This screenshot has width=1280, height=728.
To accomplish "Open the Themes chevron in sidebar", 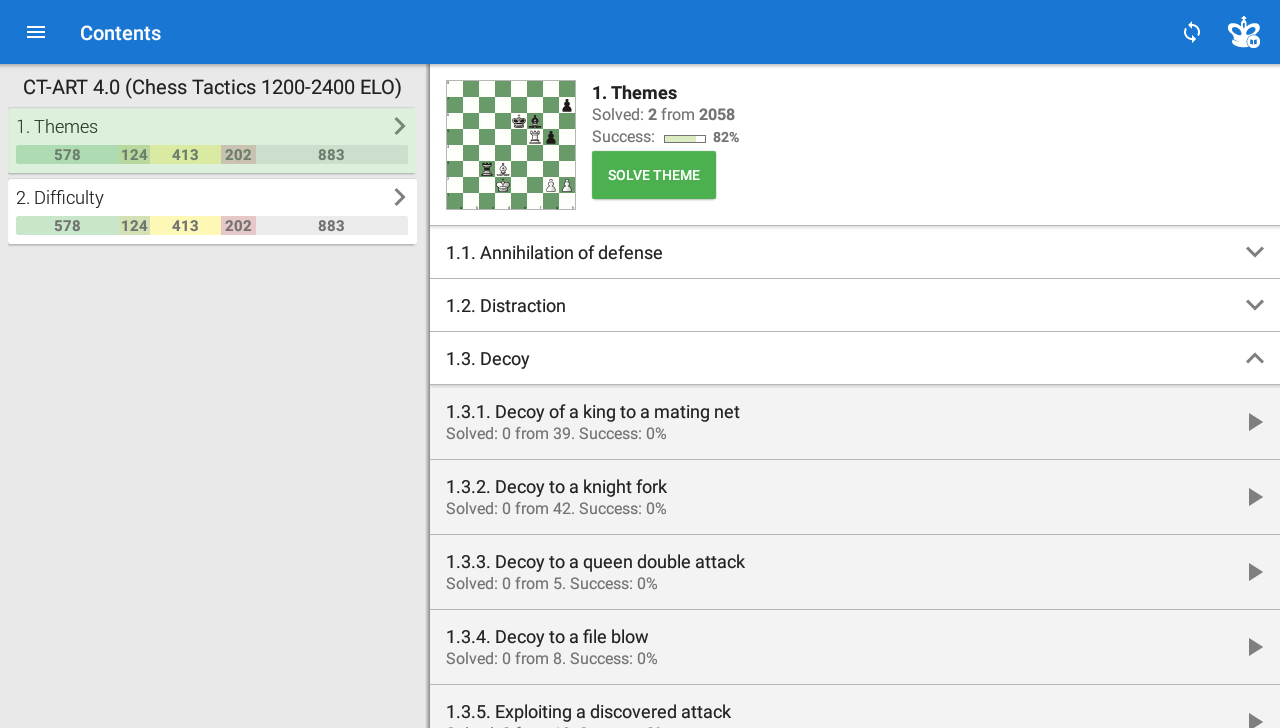I will pyautogui.click(x=400, y=126).
